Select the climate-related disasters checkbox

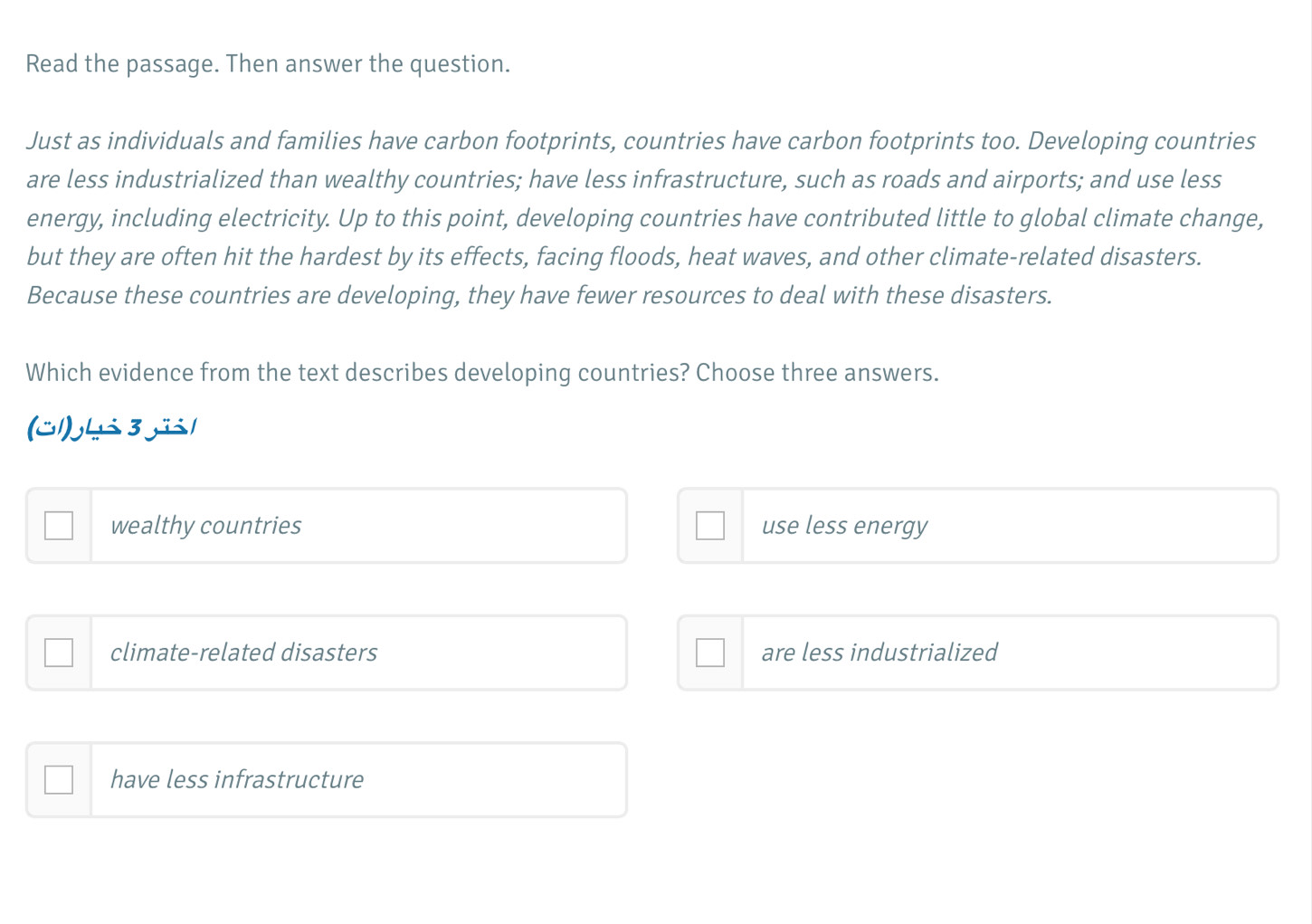59,653
